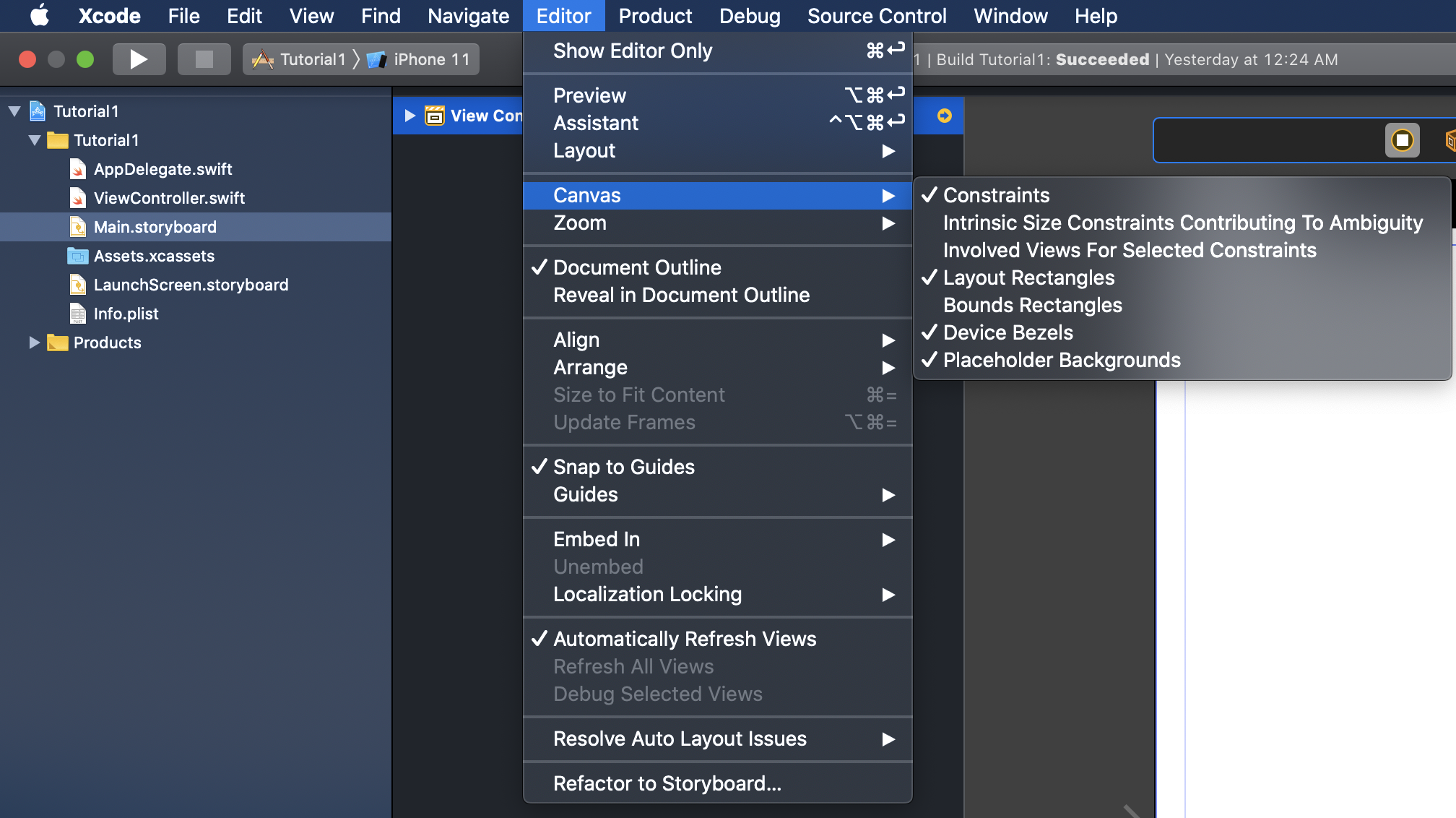
Task: Collapse the Tutorial1 project root
Action: point(14,111)
